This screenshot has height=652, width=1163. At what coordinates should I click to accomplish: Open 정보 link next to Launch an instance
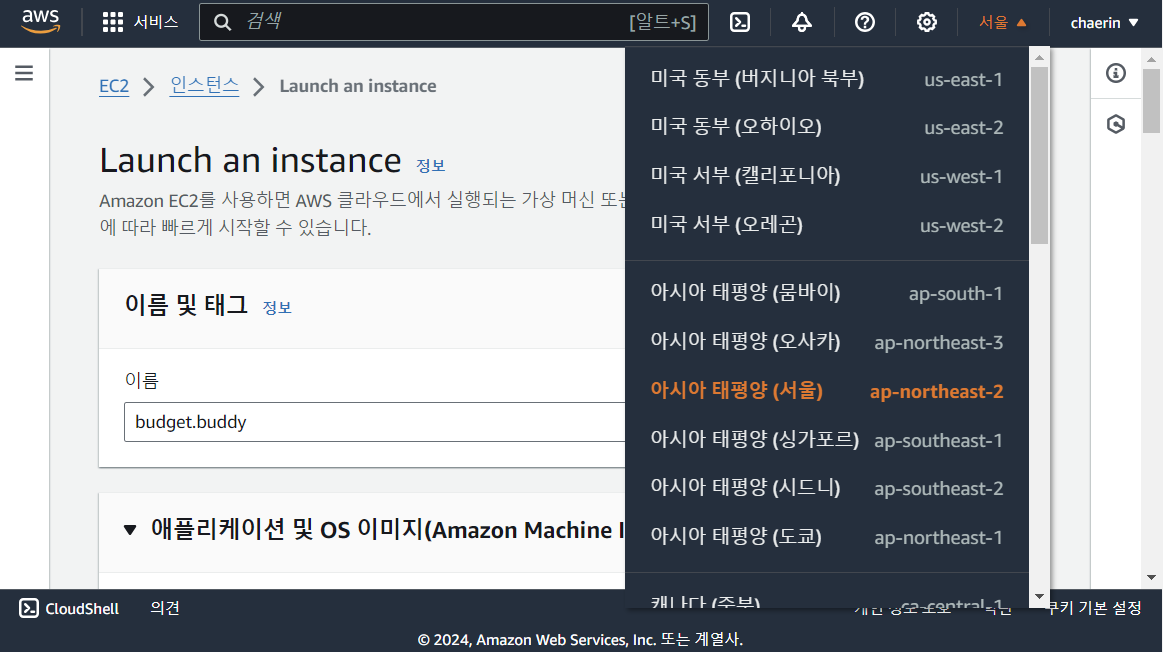[430, 165]
